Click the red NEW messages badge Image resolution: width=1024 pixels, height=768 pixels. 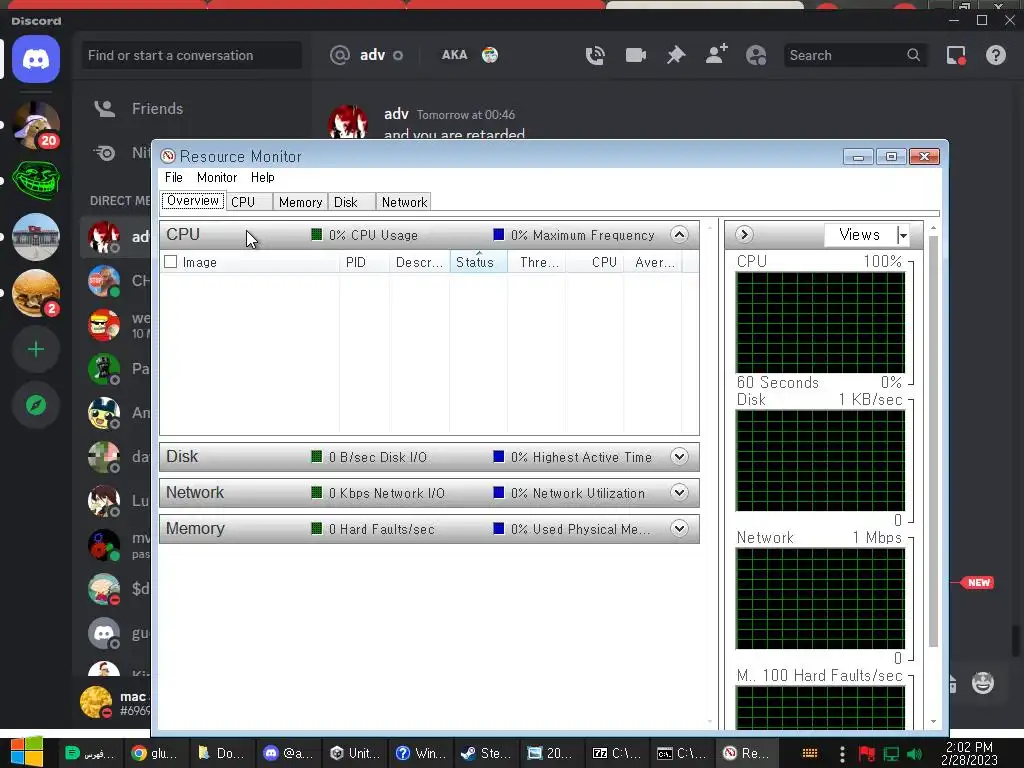point(978,583)
